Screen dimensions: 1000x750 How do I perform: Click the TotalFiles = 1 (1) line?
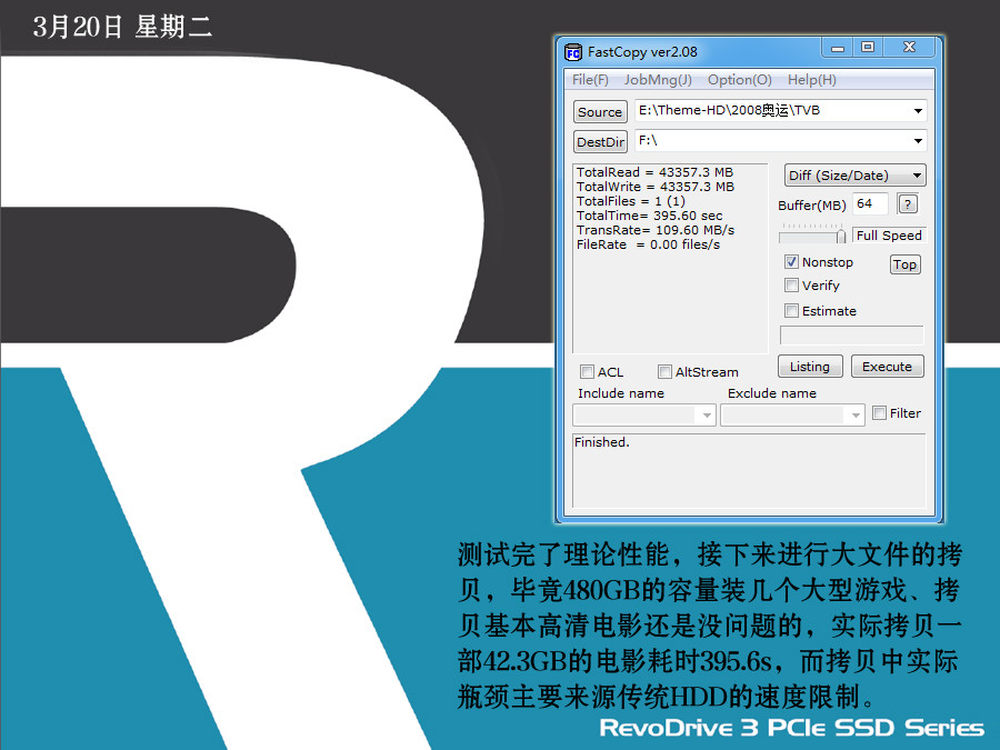click(631, 202)
